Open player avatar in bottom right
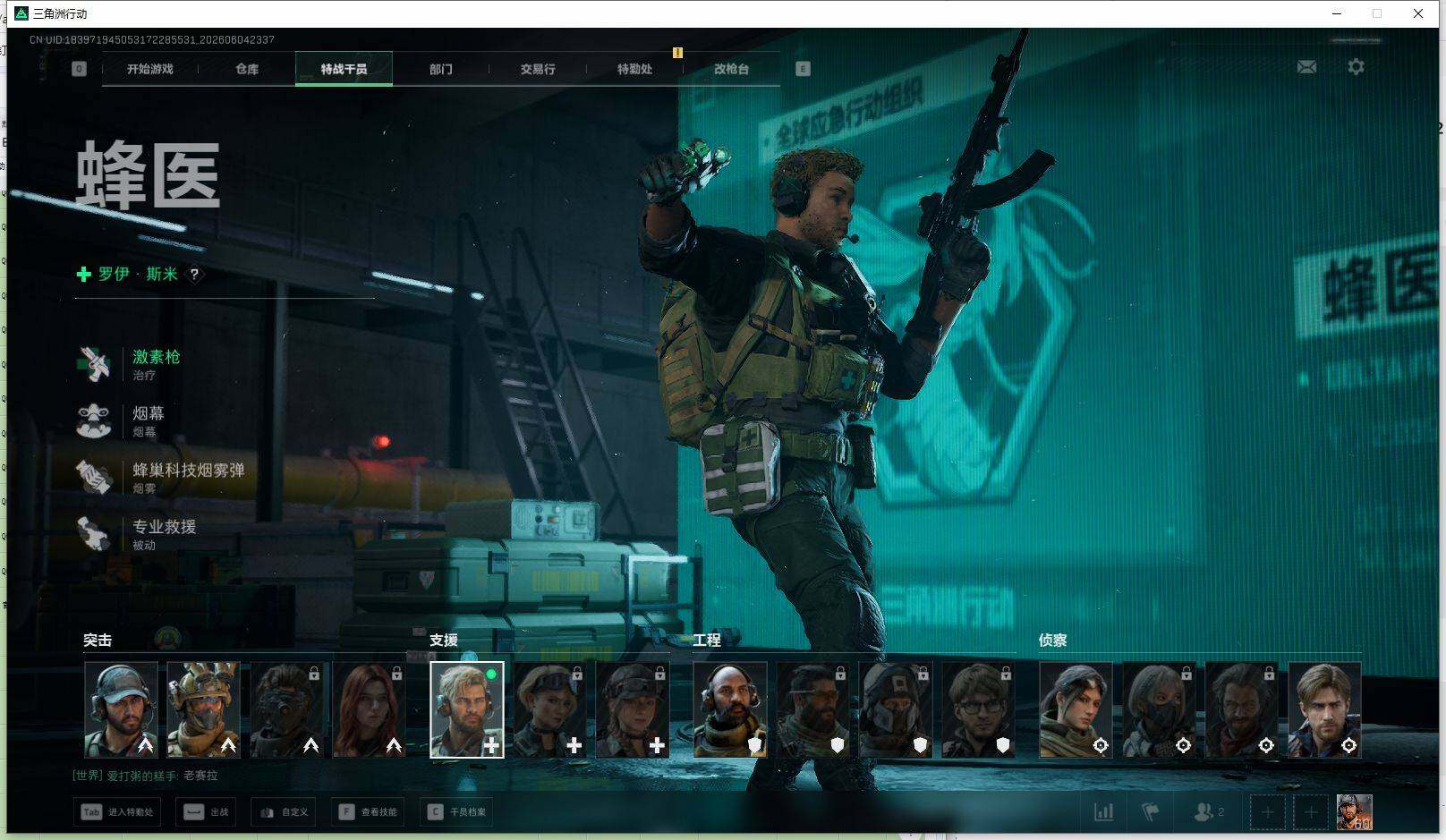The height and width of the screenshot is (840, 1446). [x=1354, y=812]
